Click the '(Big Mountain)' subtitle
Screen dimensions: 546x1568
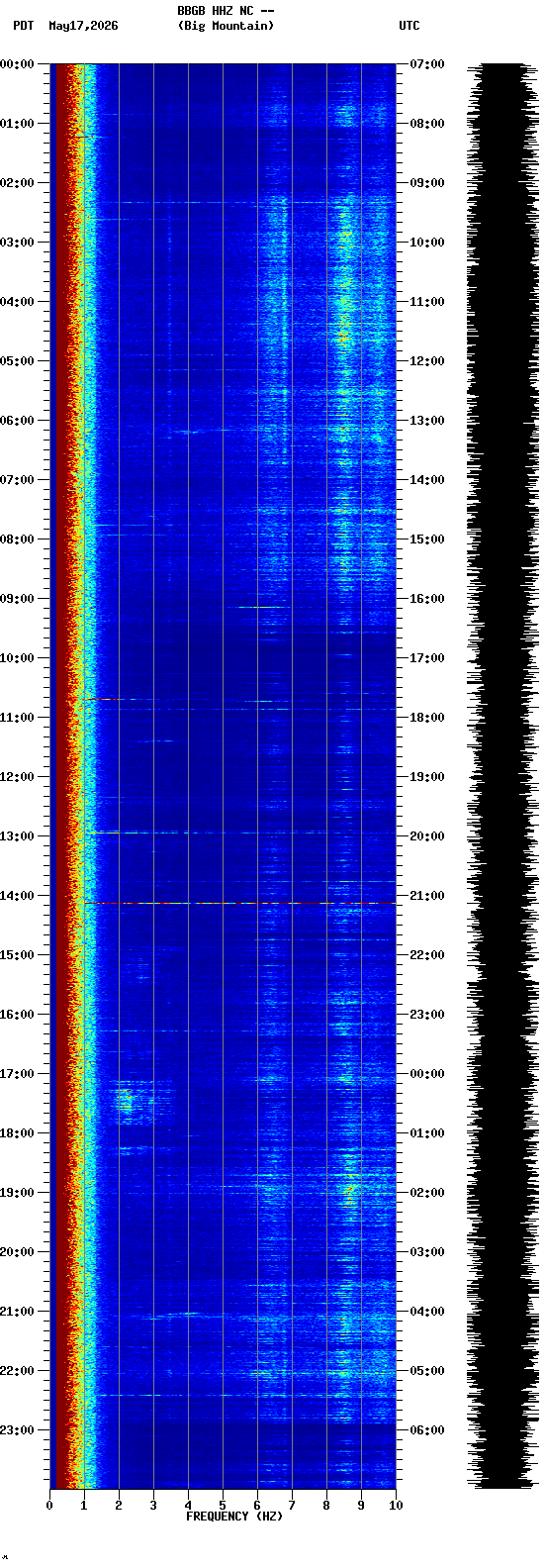click(x=226, y=26)
